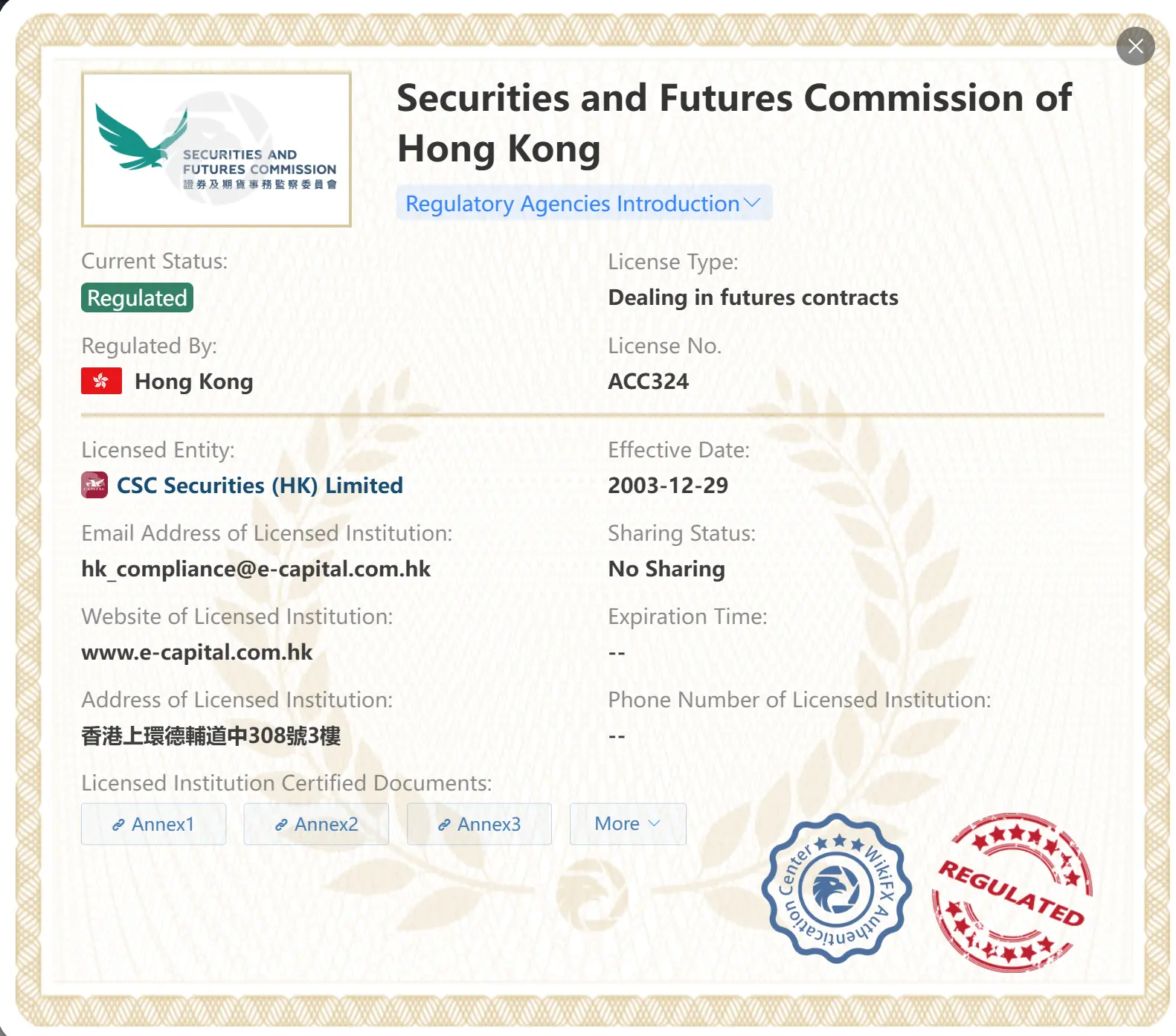1176x1036 pixels.
Task: Click the link icon on Annex2
Action: [281, 825]
